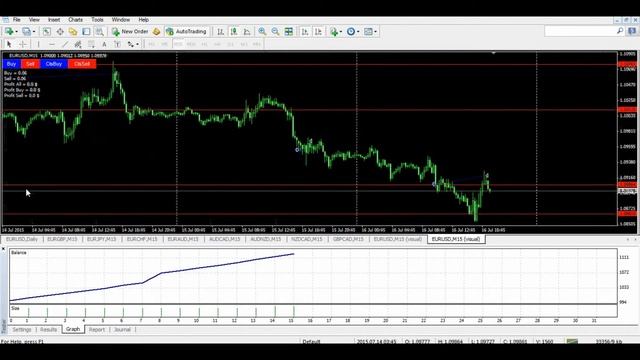640x360 pixels.
Task: Switch to H1 timeframe
Action: tap(204, 44)
